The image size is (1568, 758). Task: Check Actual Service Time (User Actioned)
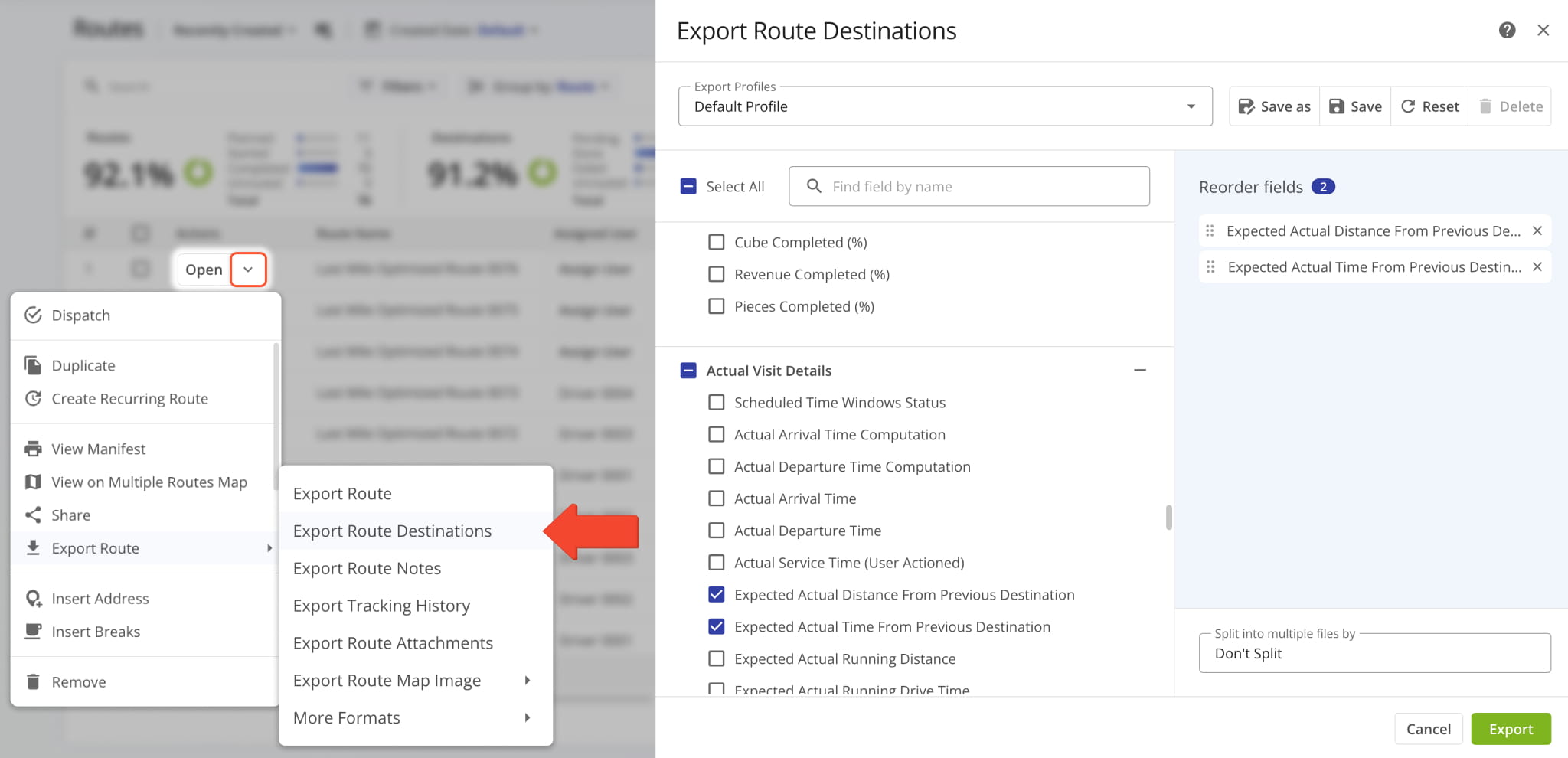[716, 563]
